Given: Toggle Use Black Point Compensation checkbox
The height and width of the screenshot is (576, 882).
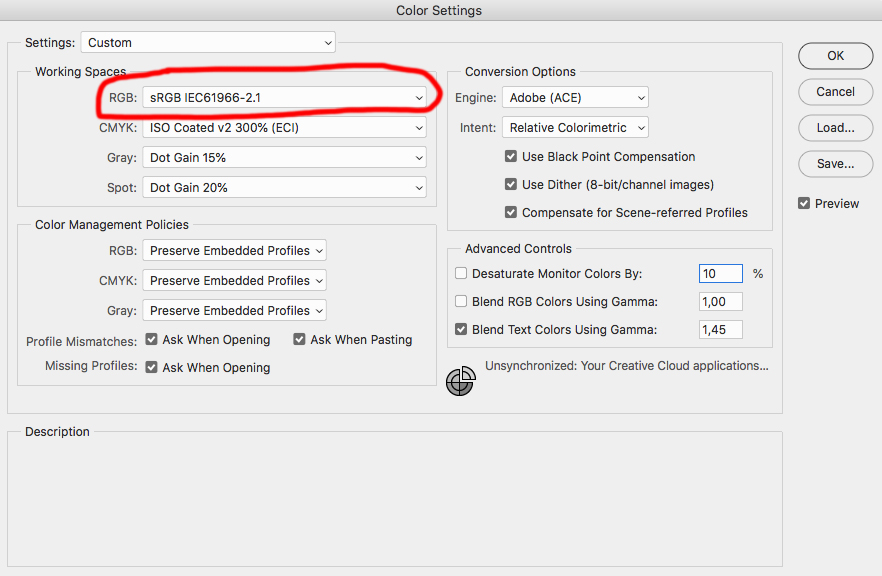Looking at the screenshot, I should click(x=511, y=157).
